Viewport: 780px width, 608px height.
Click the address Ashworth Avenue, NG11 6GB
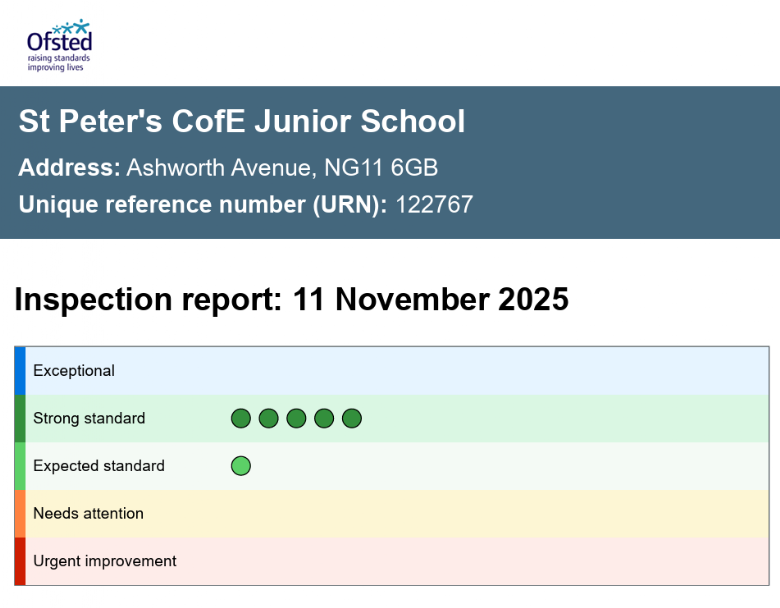pyautogui.click(x=282, y=168)
